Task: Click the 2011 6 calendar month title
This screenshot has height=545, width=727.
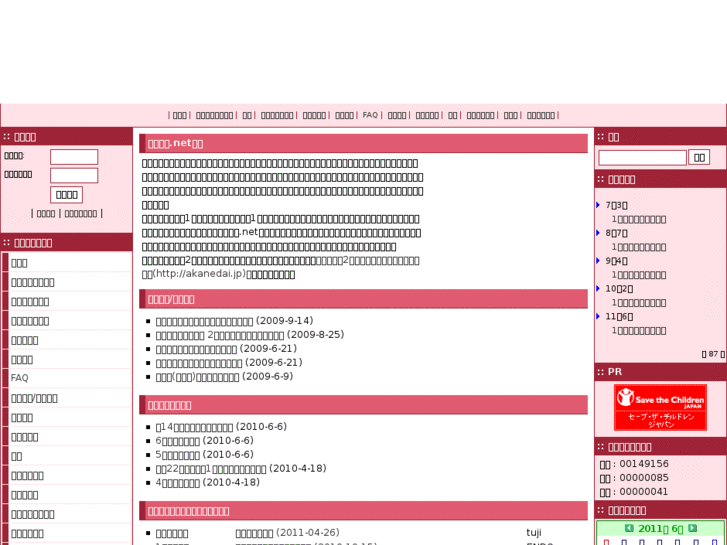Action: pos(660,528)
